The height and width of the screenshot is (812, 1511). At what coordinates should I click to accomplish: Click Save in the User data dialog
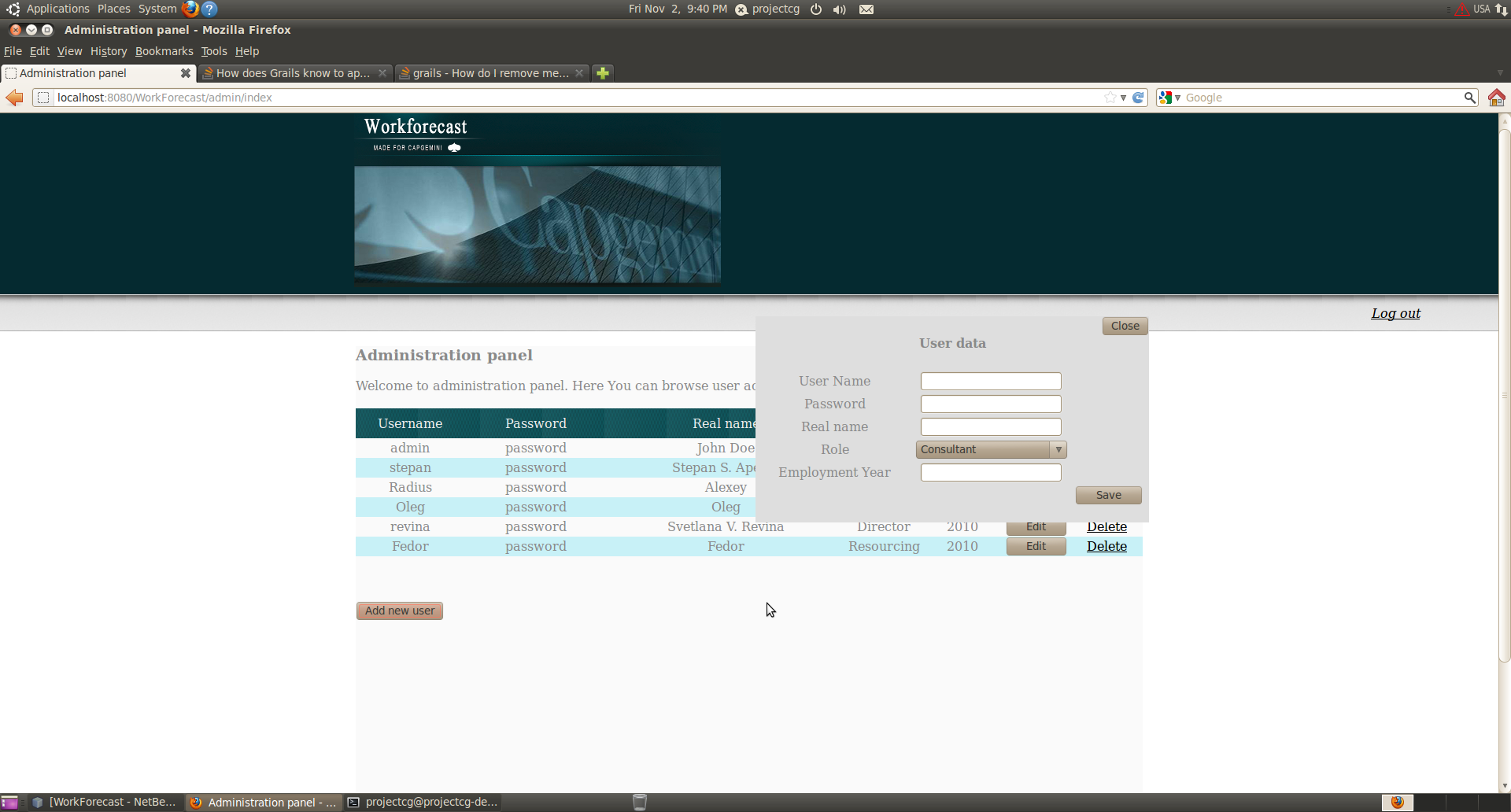coord(1108,495)
